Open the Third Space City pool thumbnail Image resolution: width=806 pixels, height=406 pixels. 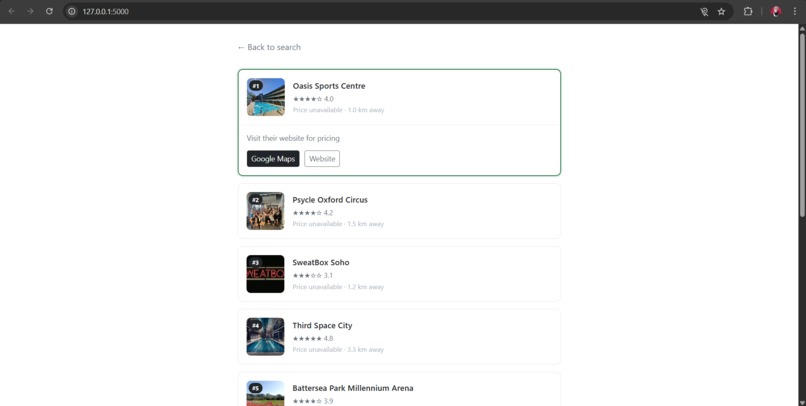click(265, 337)
